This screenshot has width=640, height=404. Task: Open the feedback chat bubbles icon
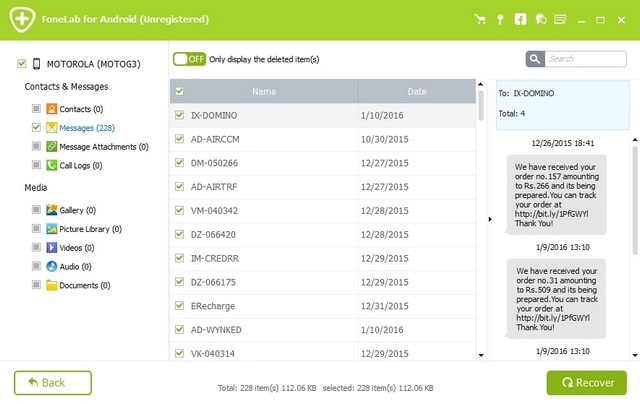(x=542, y=19)
